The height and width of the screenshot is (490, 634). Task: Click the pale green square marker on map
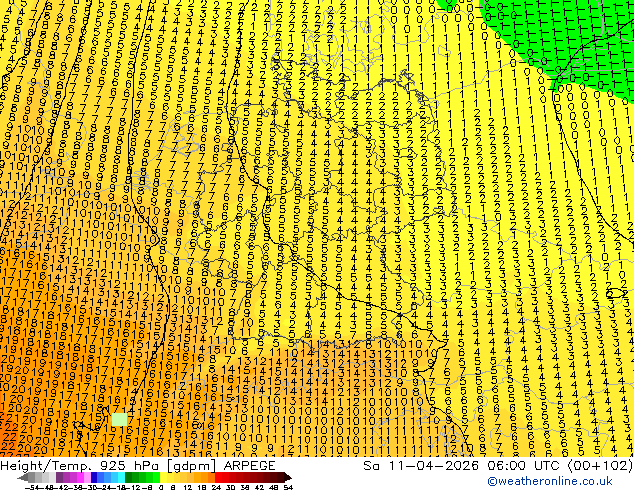click(x=119, y=419)
